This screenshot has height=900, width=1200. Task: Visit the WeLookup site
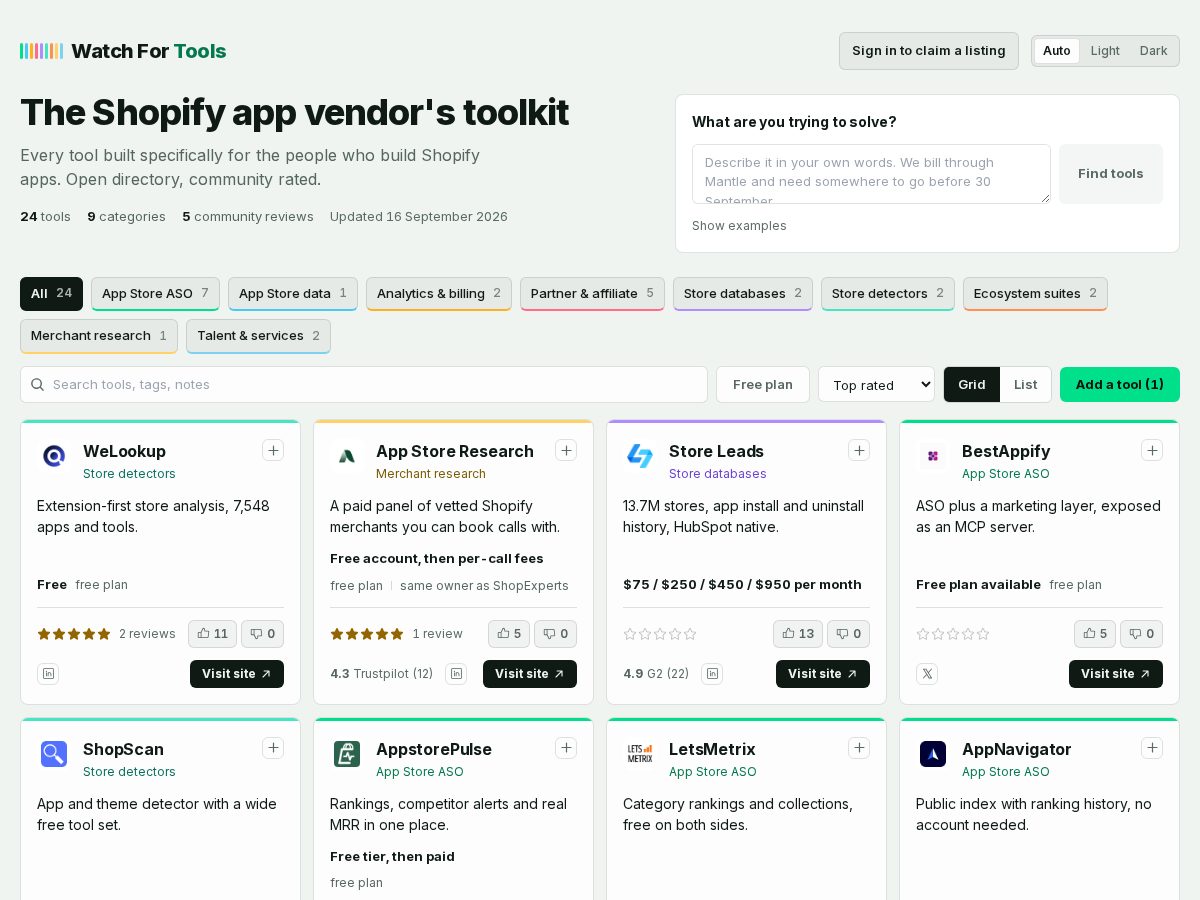click(237, 674)
